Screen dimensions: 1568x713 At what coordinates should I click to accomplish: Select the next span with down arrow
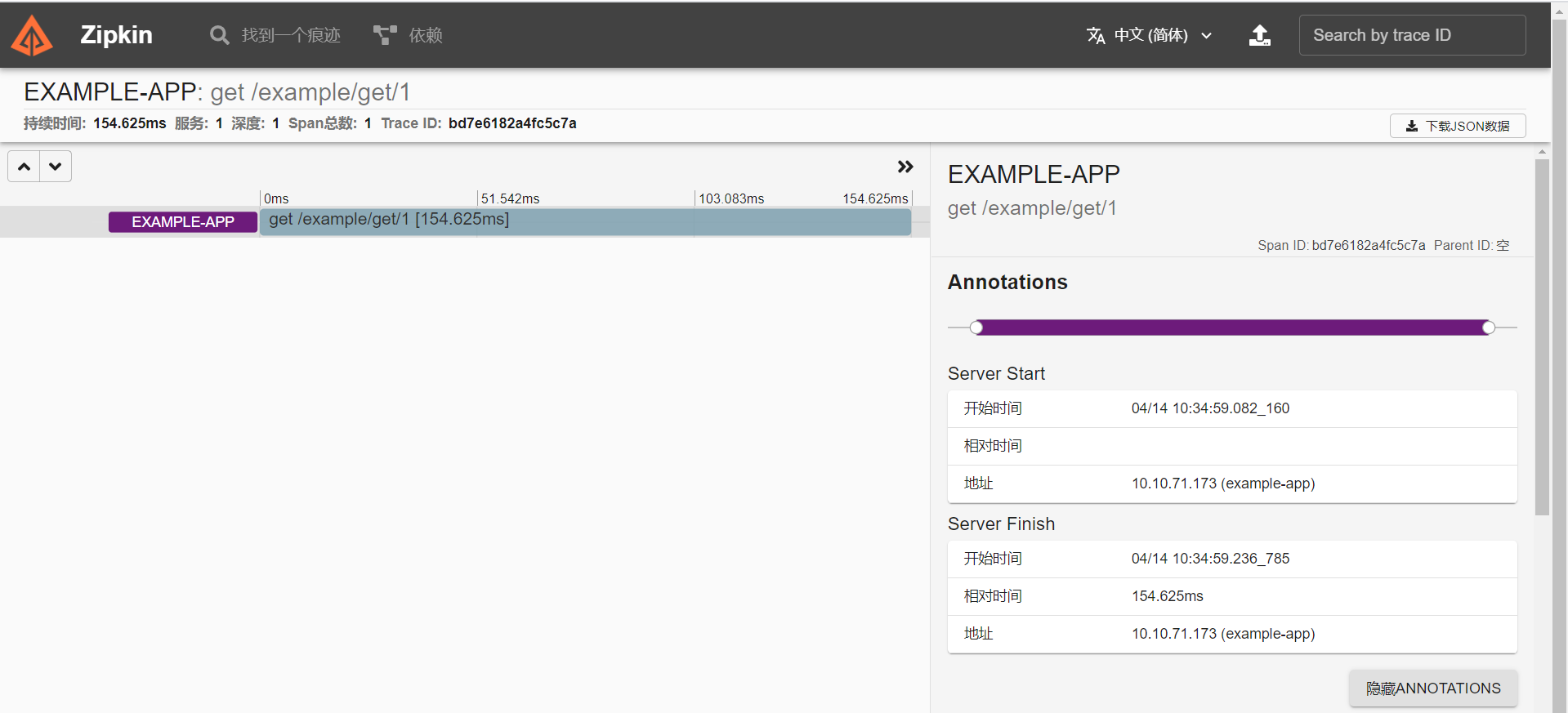(56, 167)
